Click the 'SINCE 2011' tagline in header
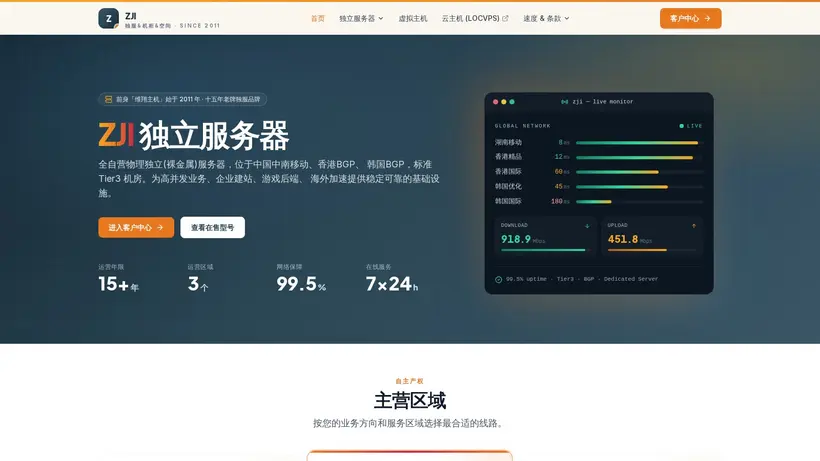 click(x=200, y=26)
